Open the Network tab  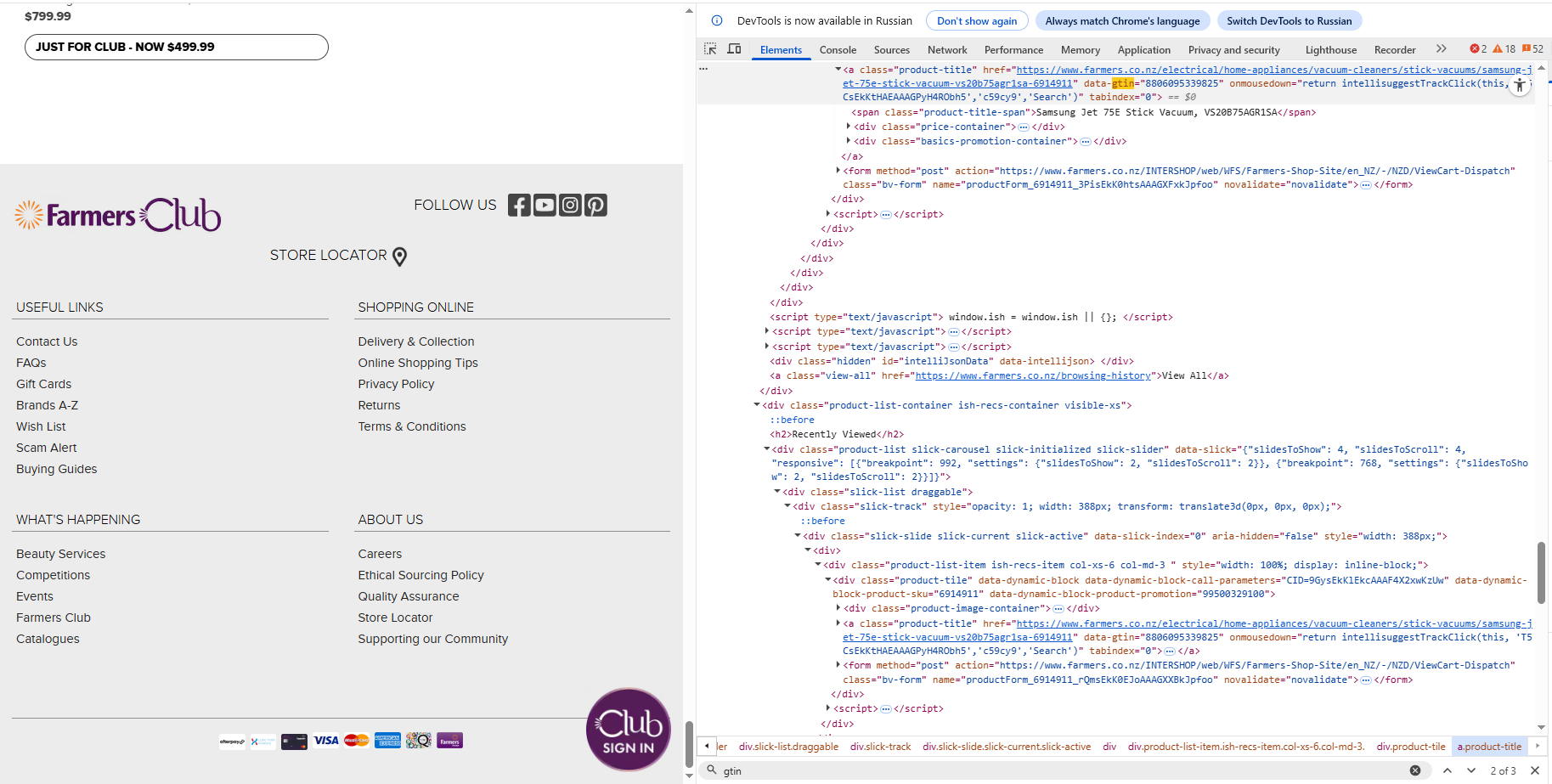click(x=947, y=50)
